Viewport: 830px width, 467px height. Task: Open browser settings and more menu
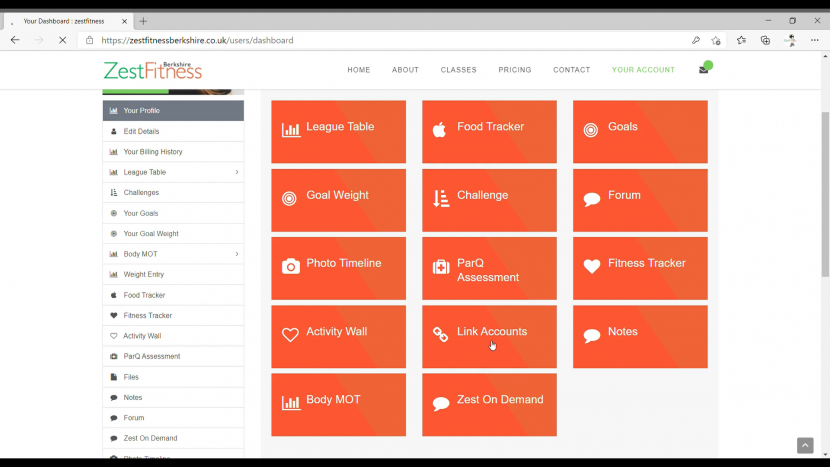click(x=815, y=40)
